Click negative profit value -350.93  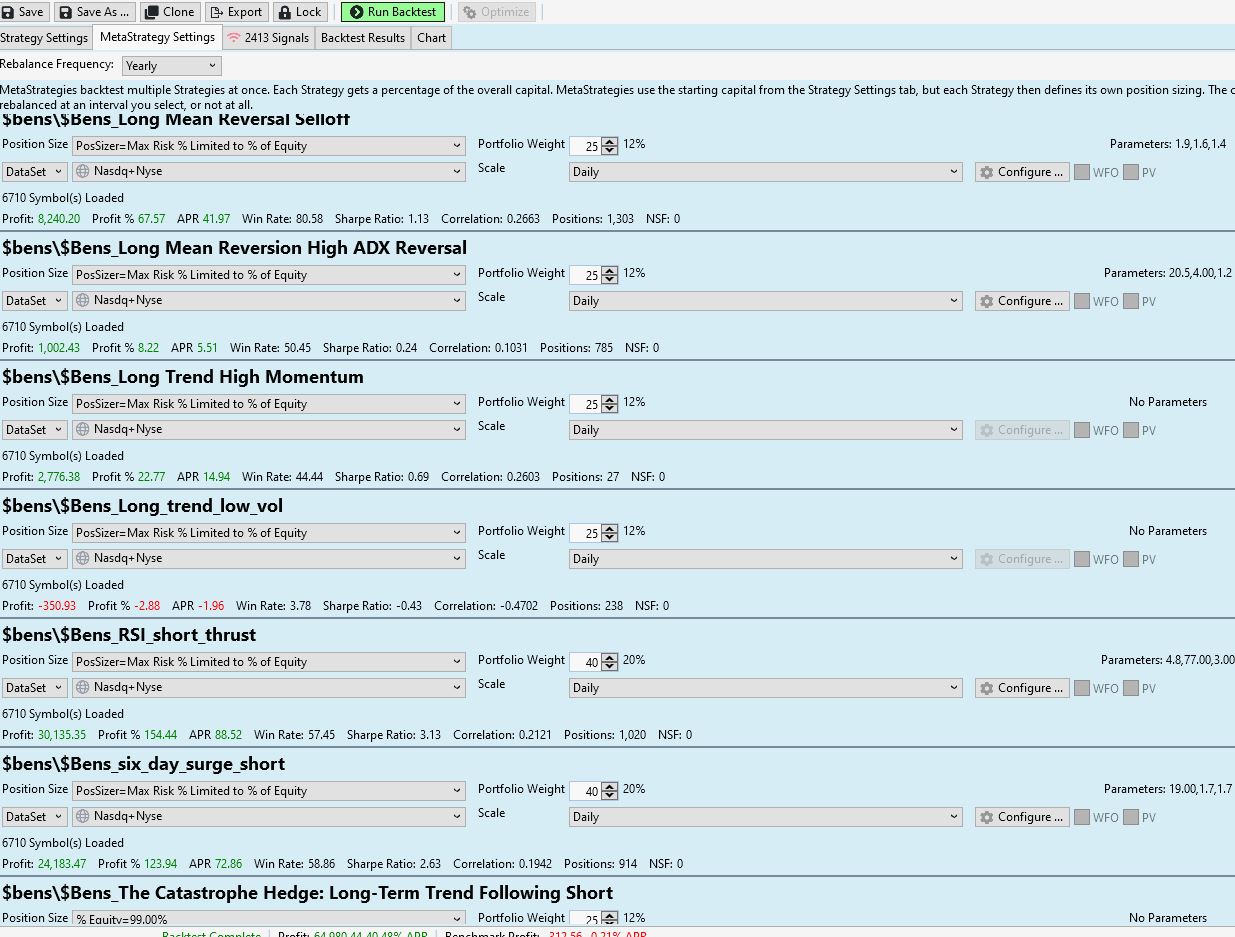57,606
